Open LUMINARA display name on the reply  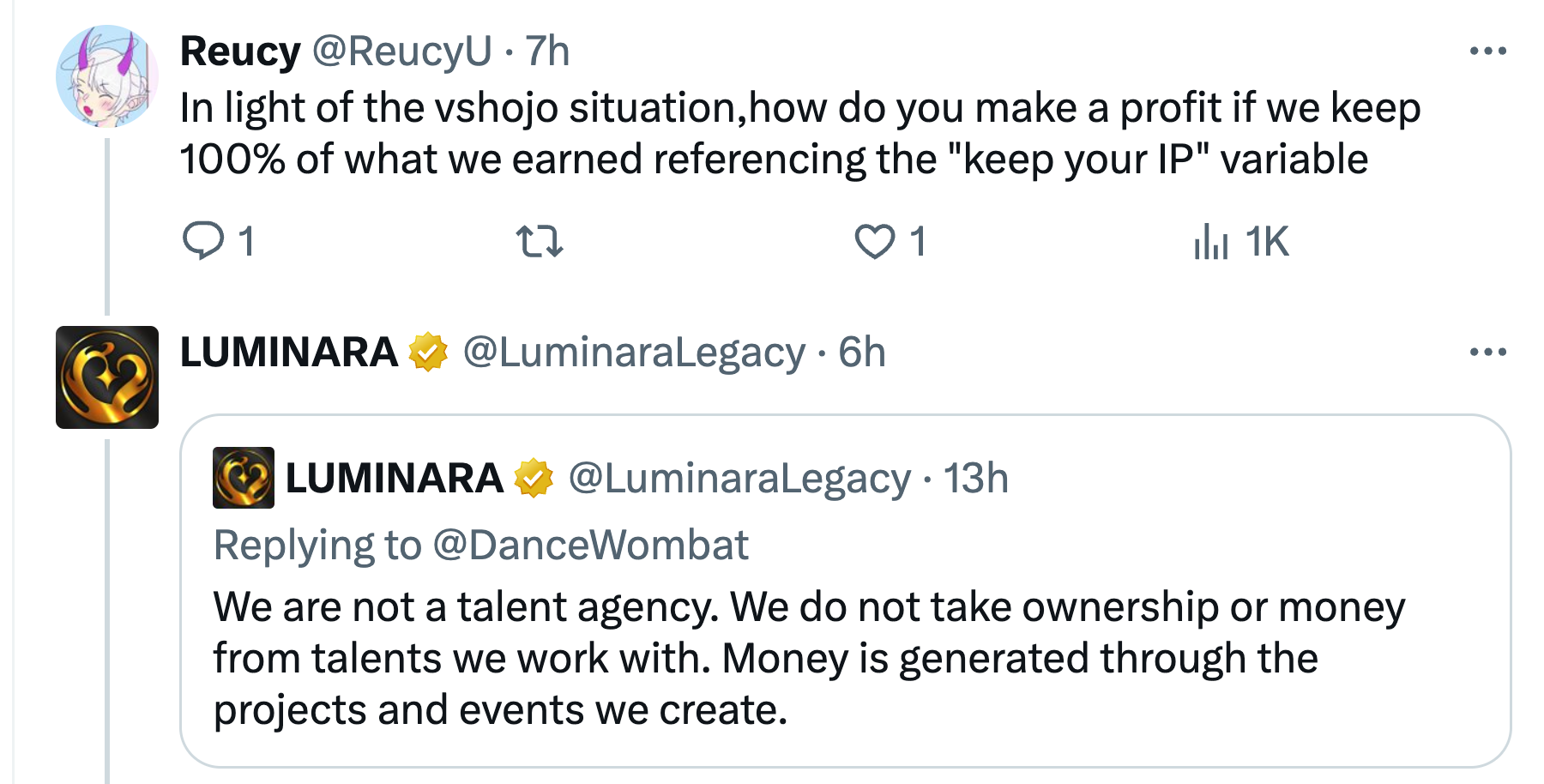[289, 352]
